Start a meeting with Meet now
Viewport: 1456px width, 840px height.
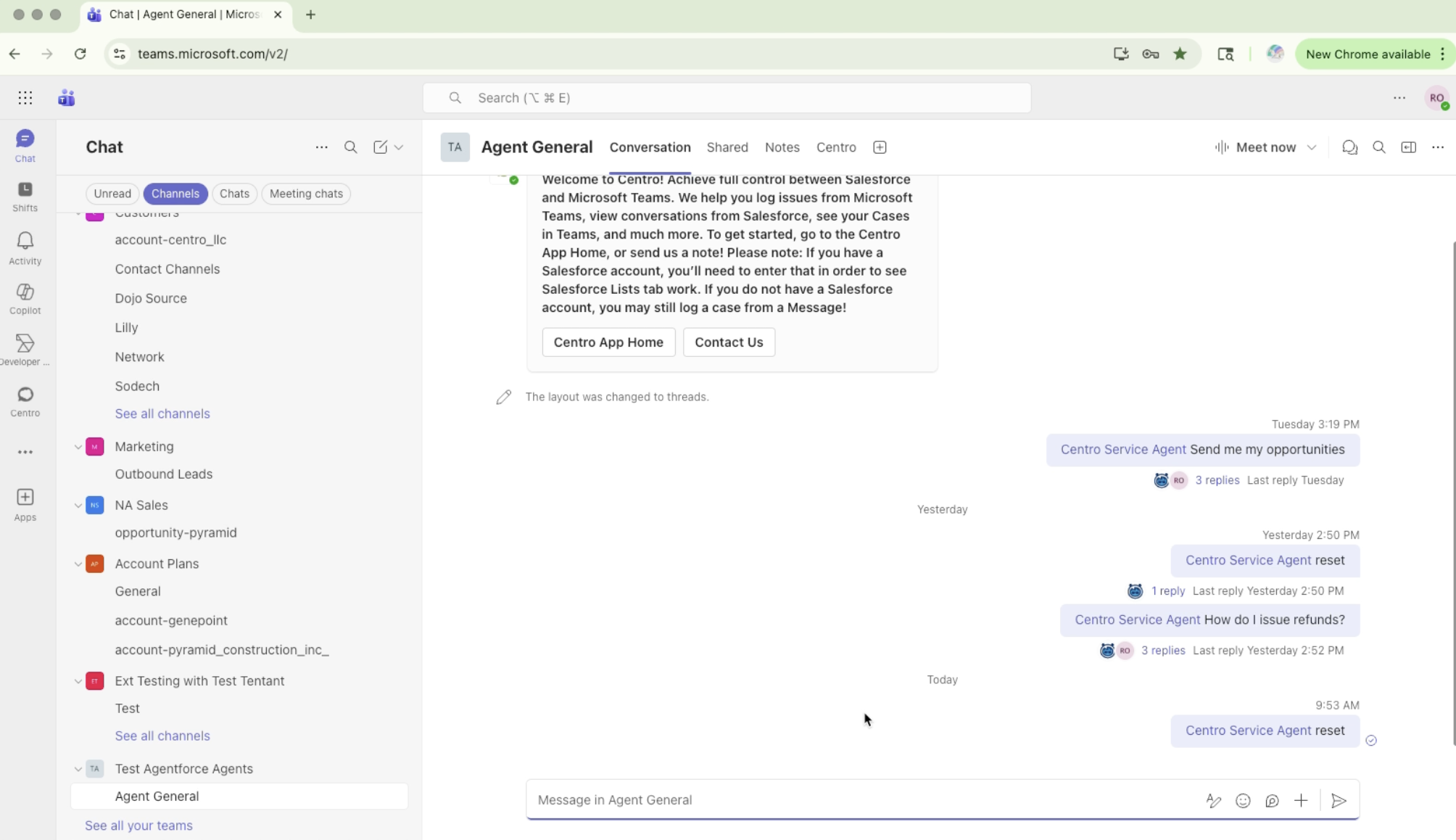(x=1256, y=147)
